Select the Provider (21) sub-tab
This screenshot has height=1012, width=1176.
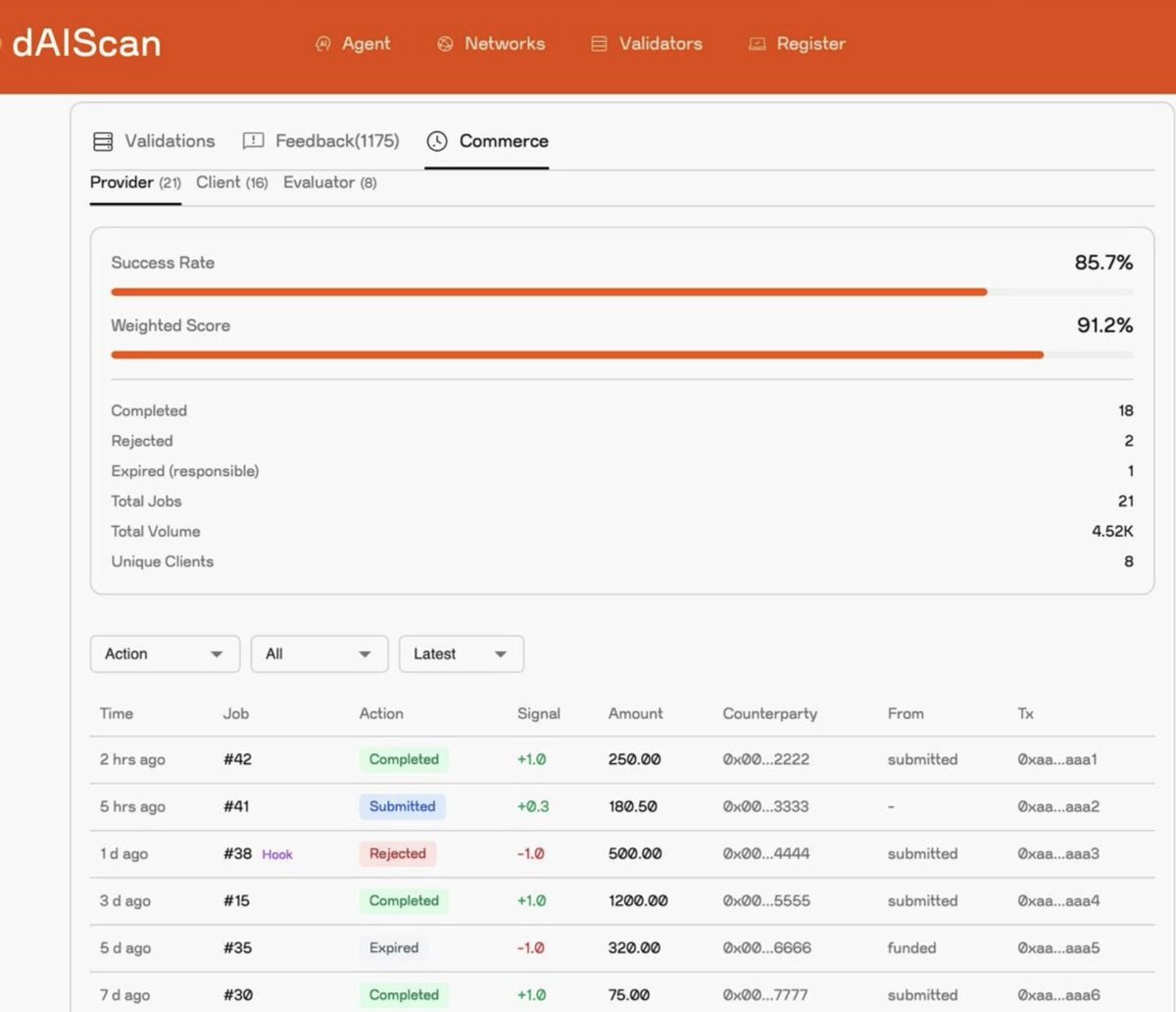[x=135, y=182]
